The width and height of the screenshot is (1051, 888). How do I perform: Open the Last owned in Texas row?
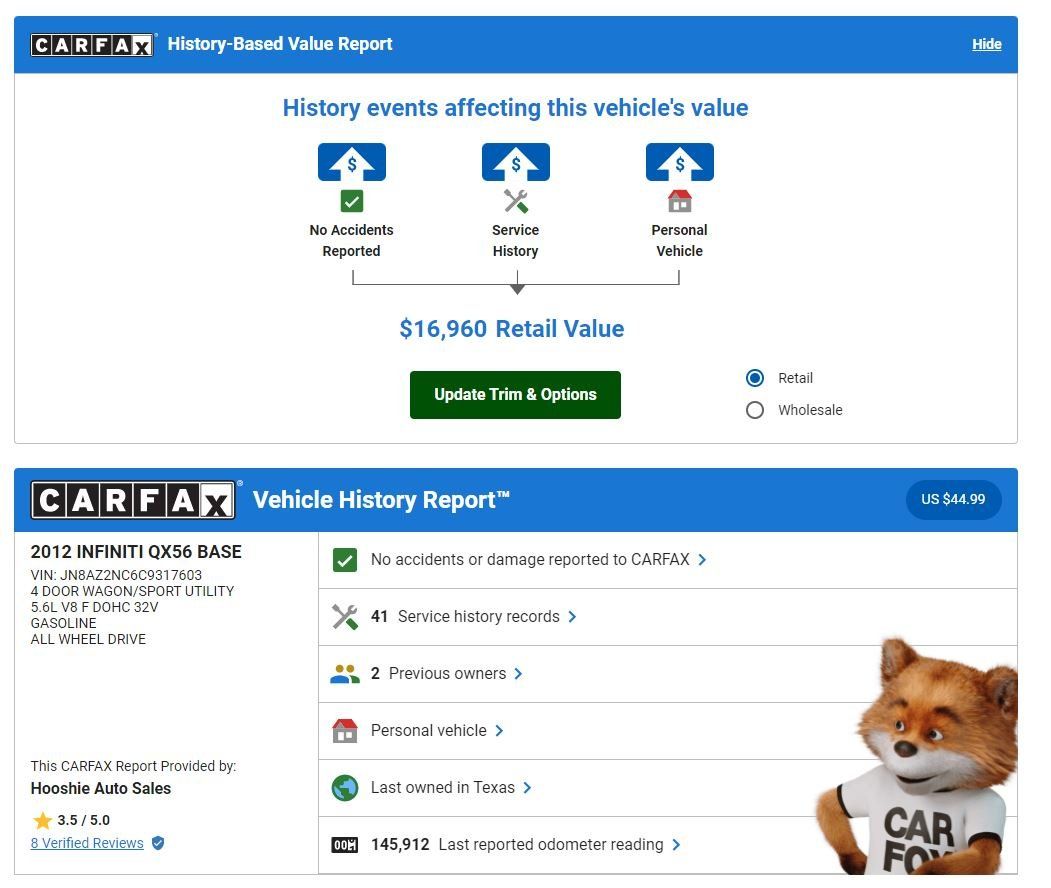click(668, 788)
